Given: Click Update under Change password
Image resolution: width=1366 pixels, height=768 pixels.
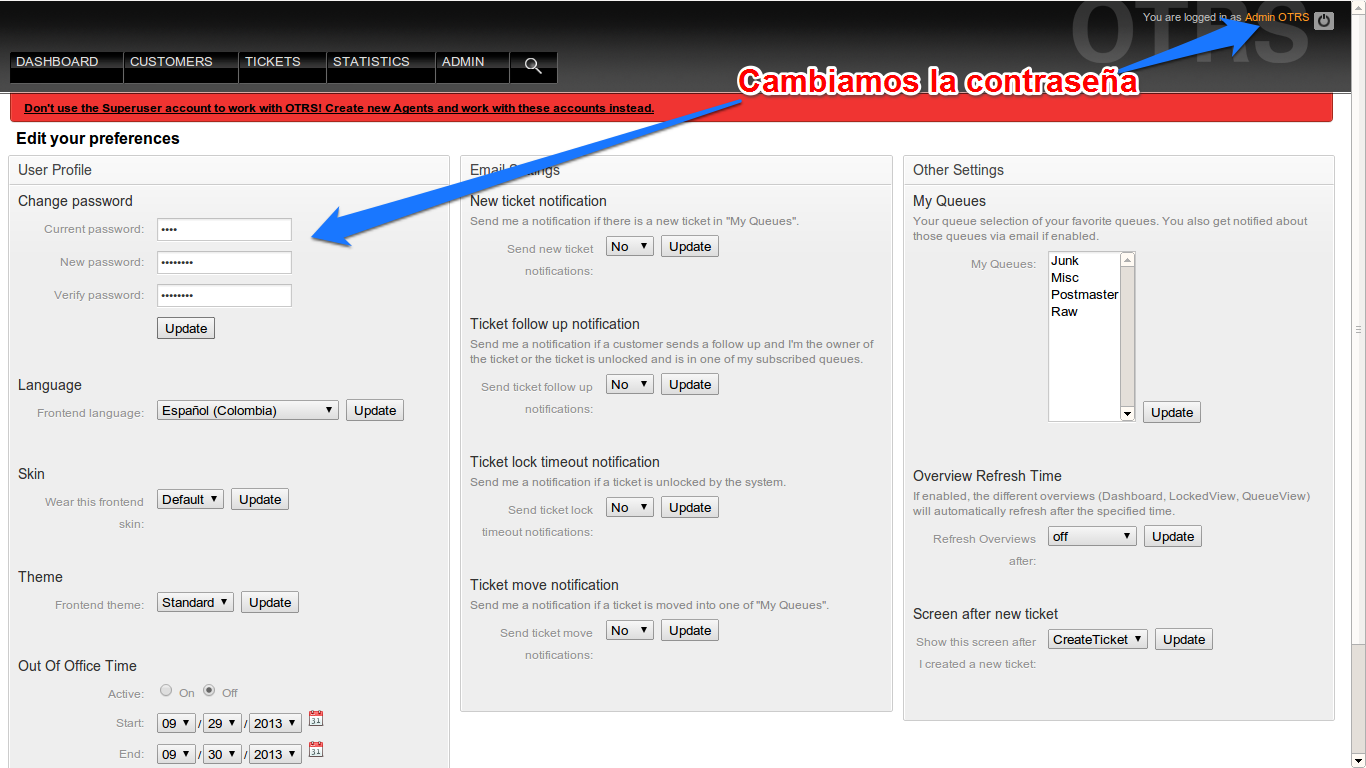Looking at the screenshot, I should 185,327.
